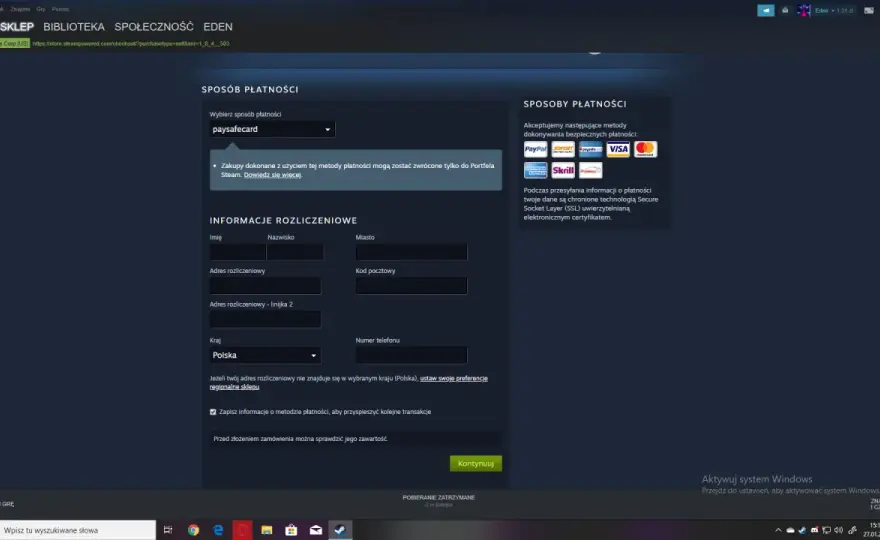Click the Sofort payment logo
The height and width of the screenshot is (540, 880).
tap(562, 149)
